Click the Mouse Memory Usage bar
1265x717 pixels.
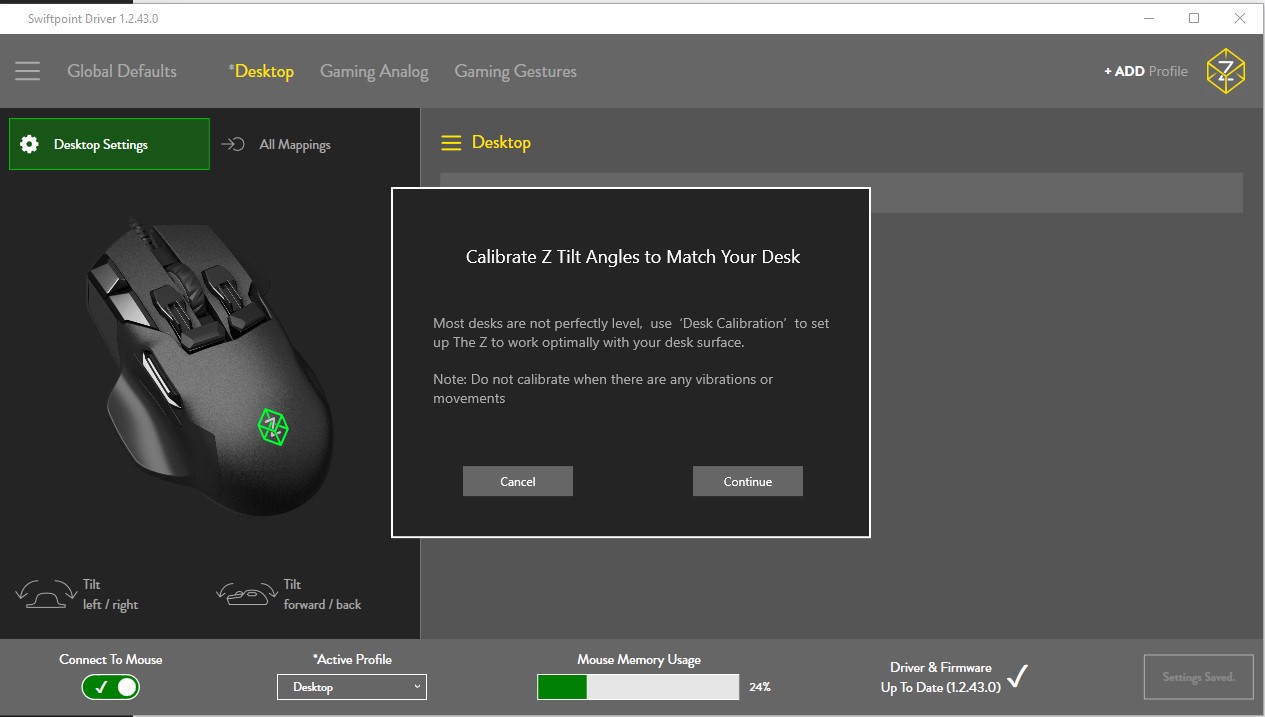pyautogui.click(x=638, y=687)
